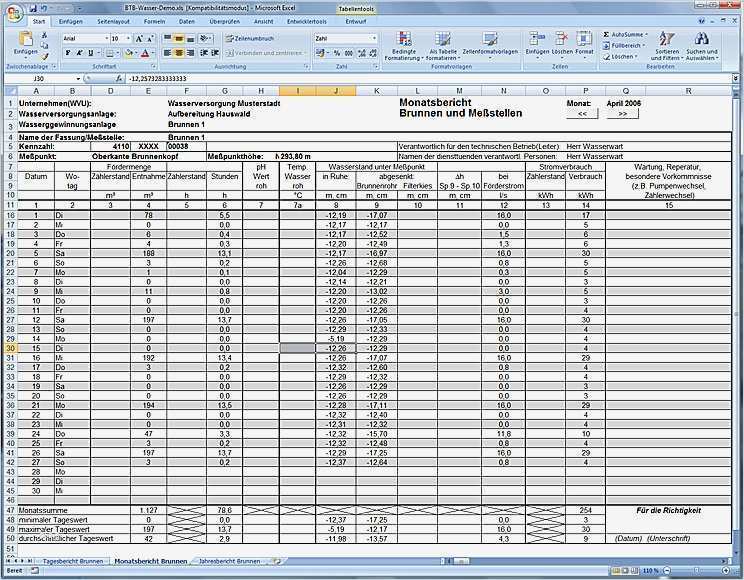Apply the percent style format
The width and height of the screenshot is (744, 580).
337,53
